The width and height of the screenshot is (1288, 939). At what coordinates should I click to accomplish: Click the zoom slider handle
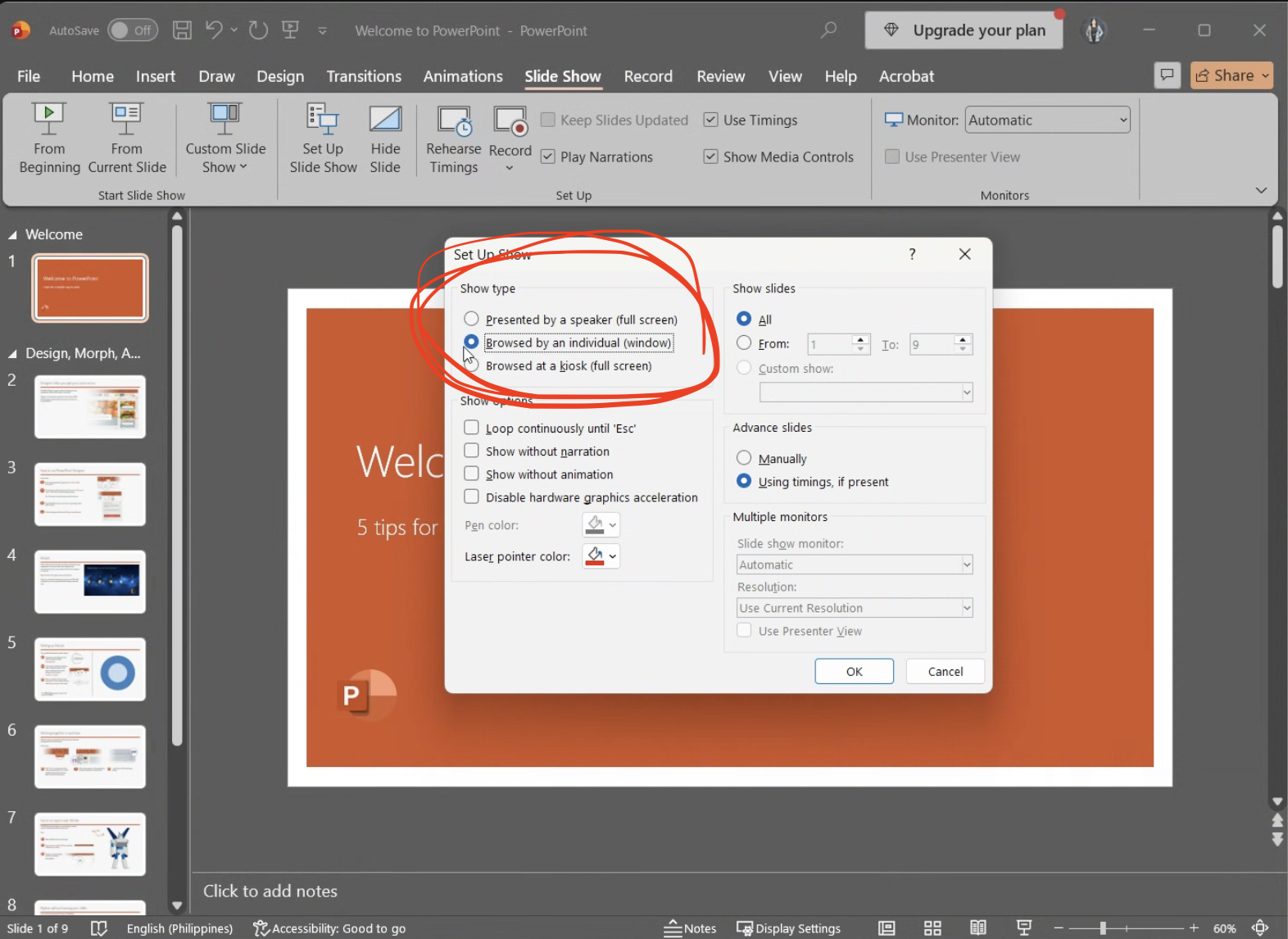tap(1103, 928)
